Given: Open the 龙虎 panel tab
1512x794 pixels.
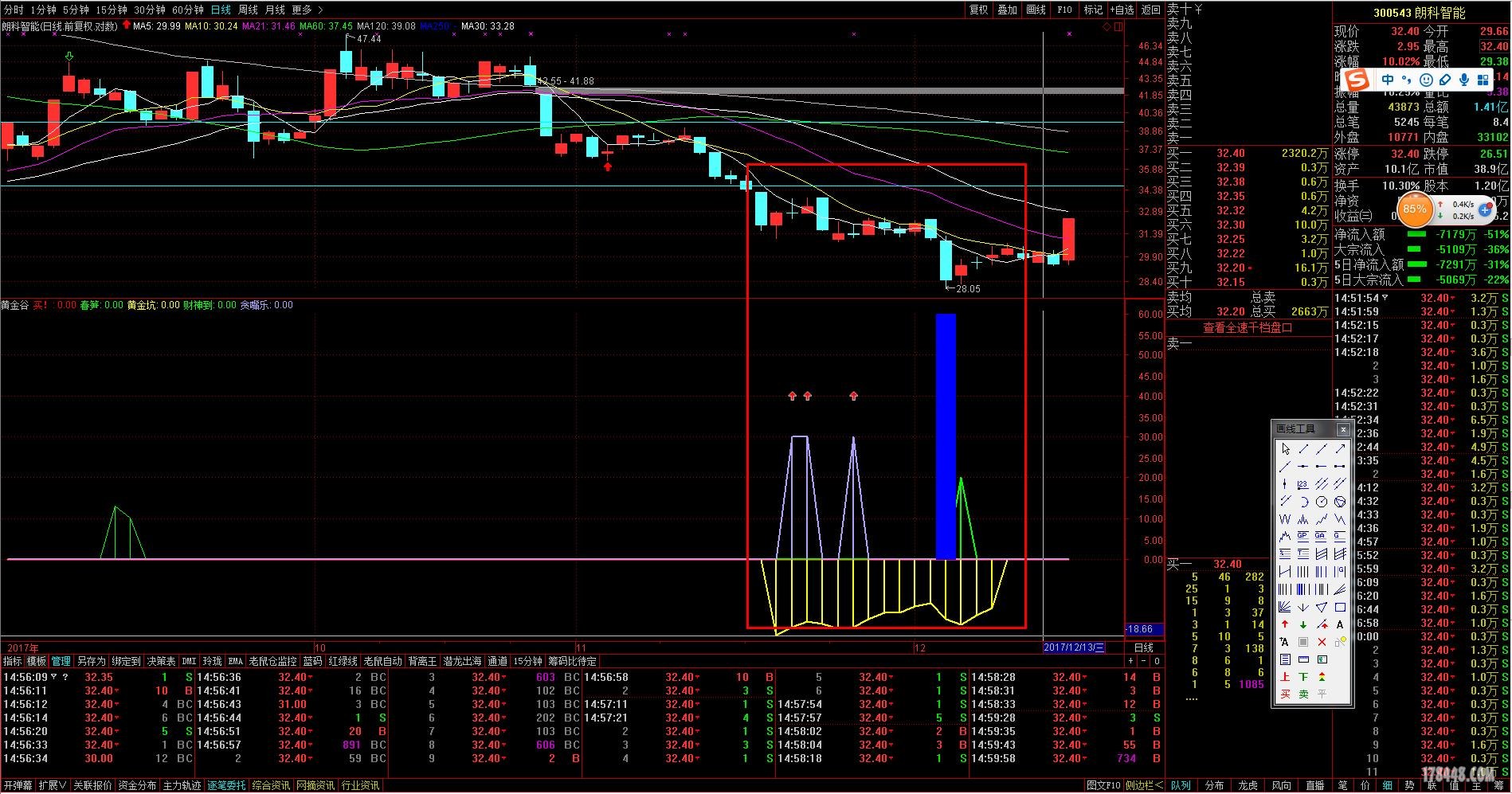Looking at the screenshot, I should (x=1248, y=785).
